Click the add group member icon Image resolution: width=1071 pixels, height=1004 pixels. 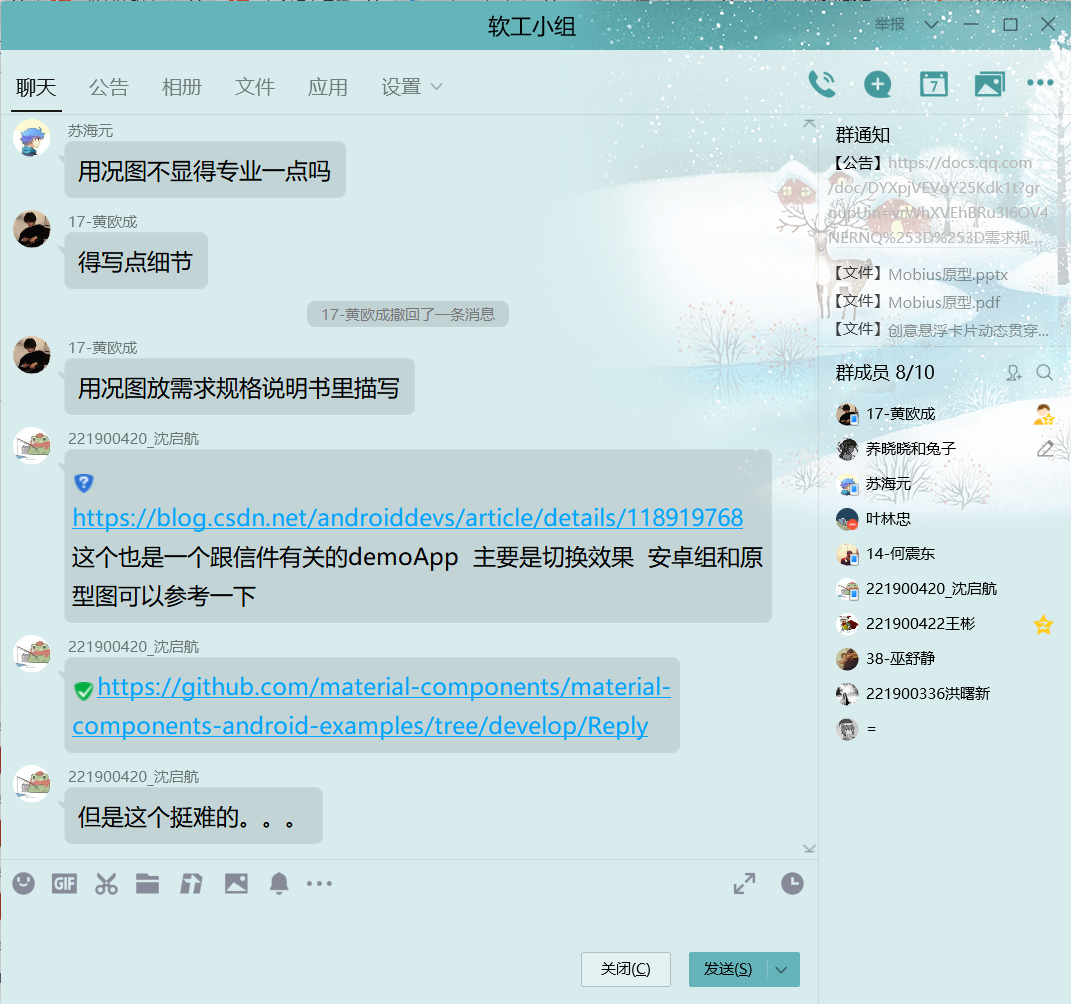tap(1014, 373)
